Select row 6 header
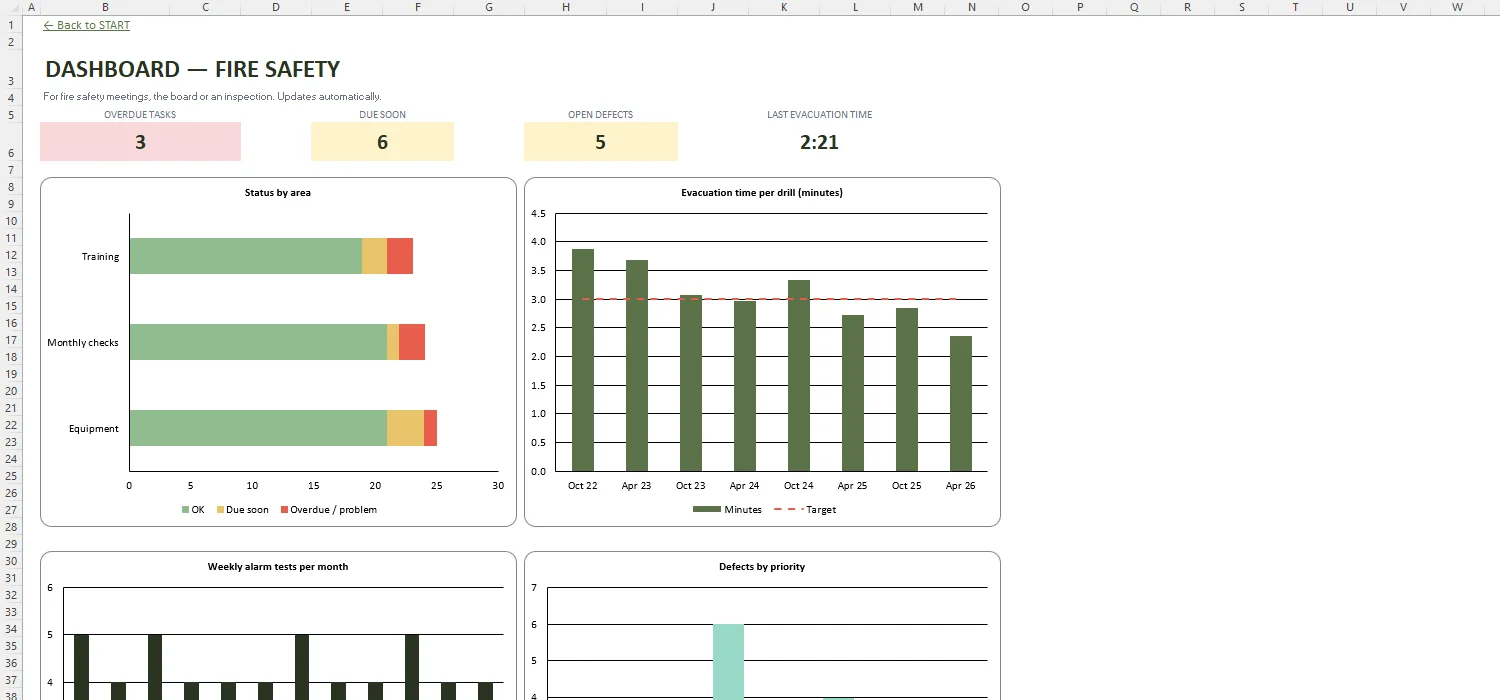This screenshot has width=1500, height=700. pos(11,142)
